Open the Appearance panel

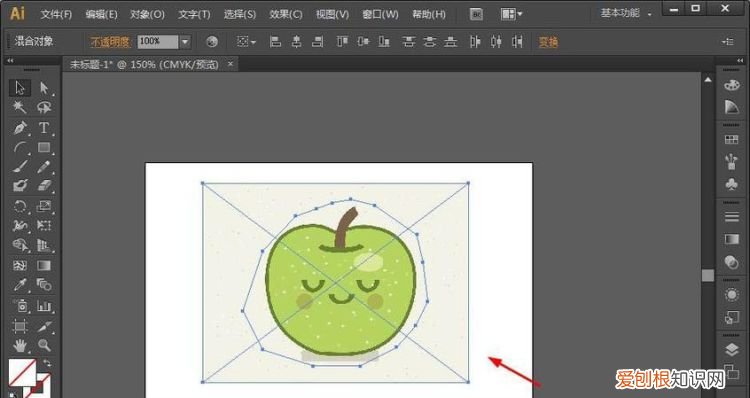[x=731, y=294]
